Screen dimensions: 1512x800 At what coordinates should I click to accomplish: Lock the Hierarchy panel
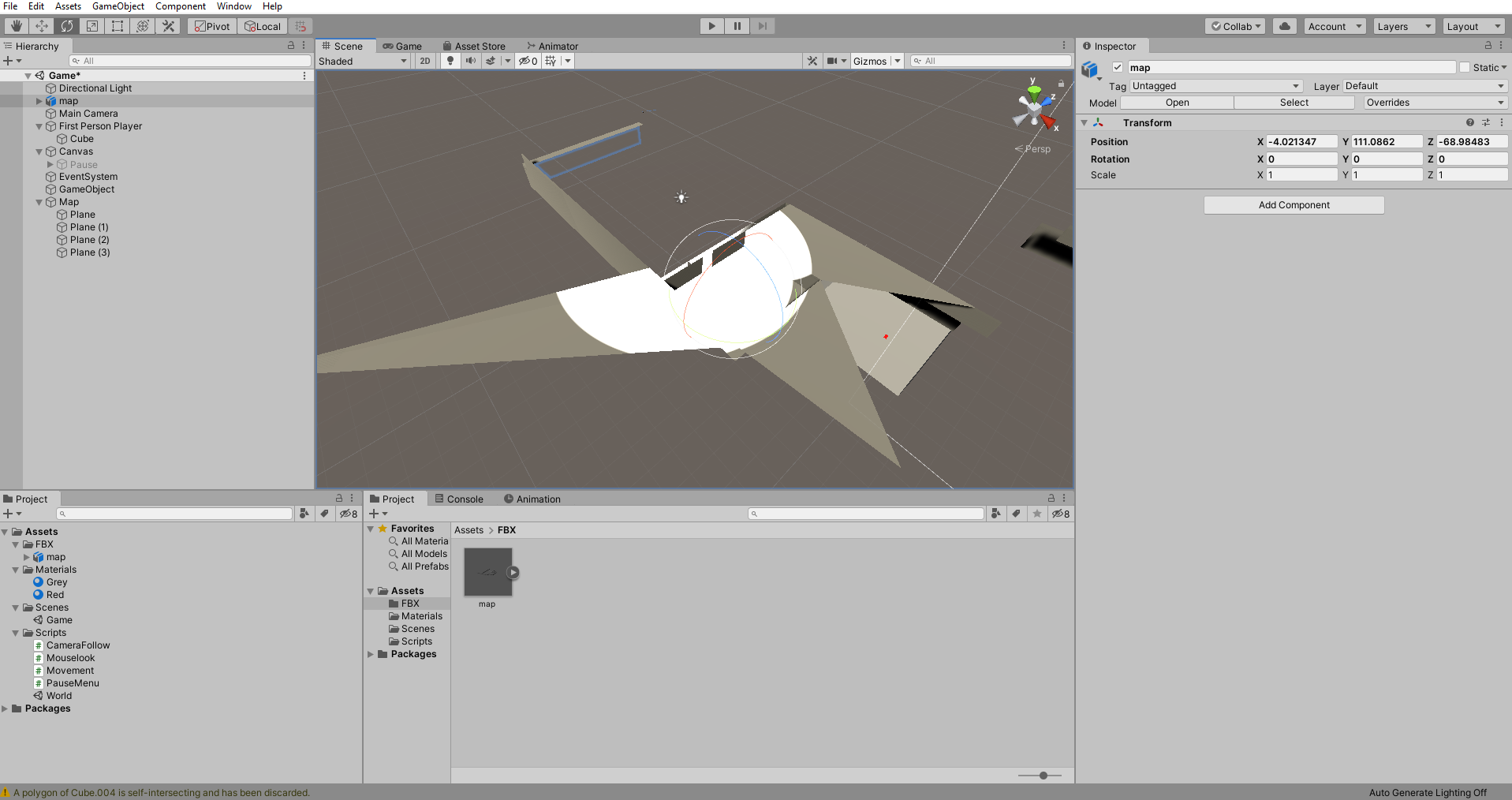pos(291,46)
